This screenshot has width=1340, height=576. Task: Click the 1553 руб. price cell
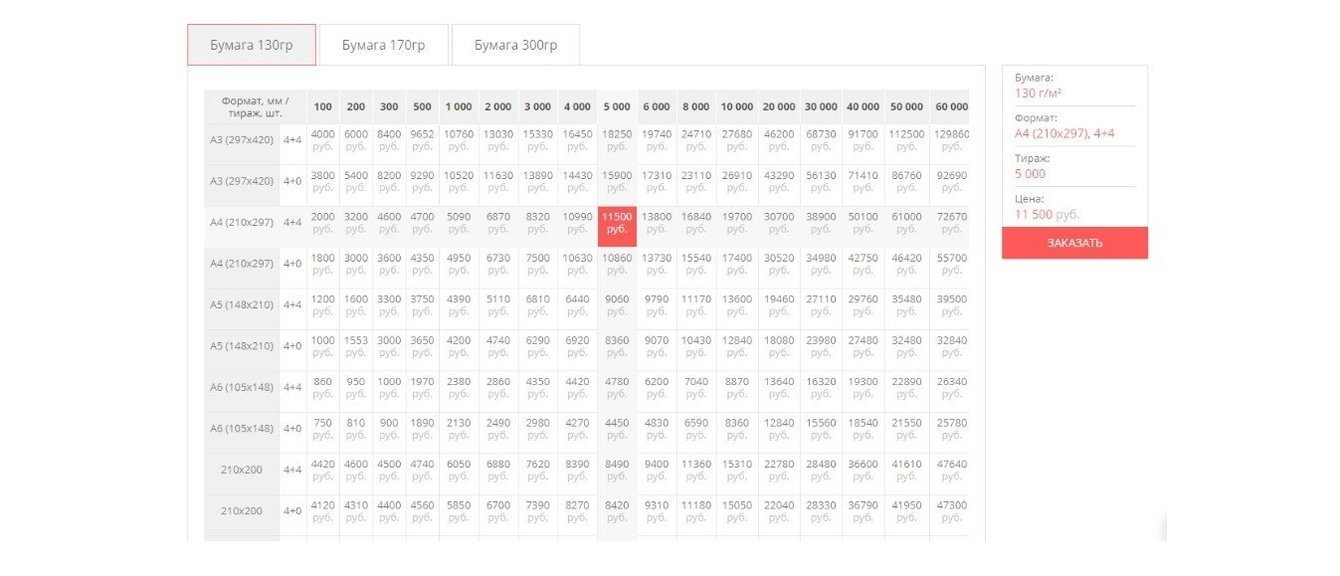point(356,346)
